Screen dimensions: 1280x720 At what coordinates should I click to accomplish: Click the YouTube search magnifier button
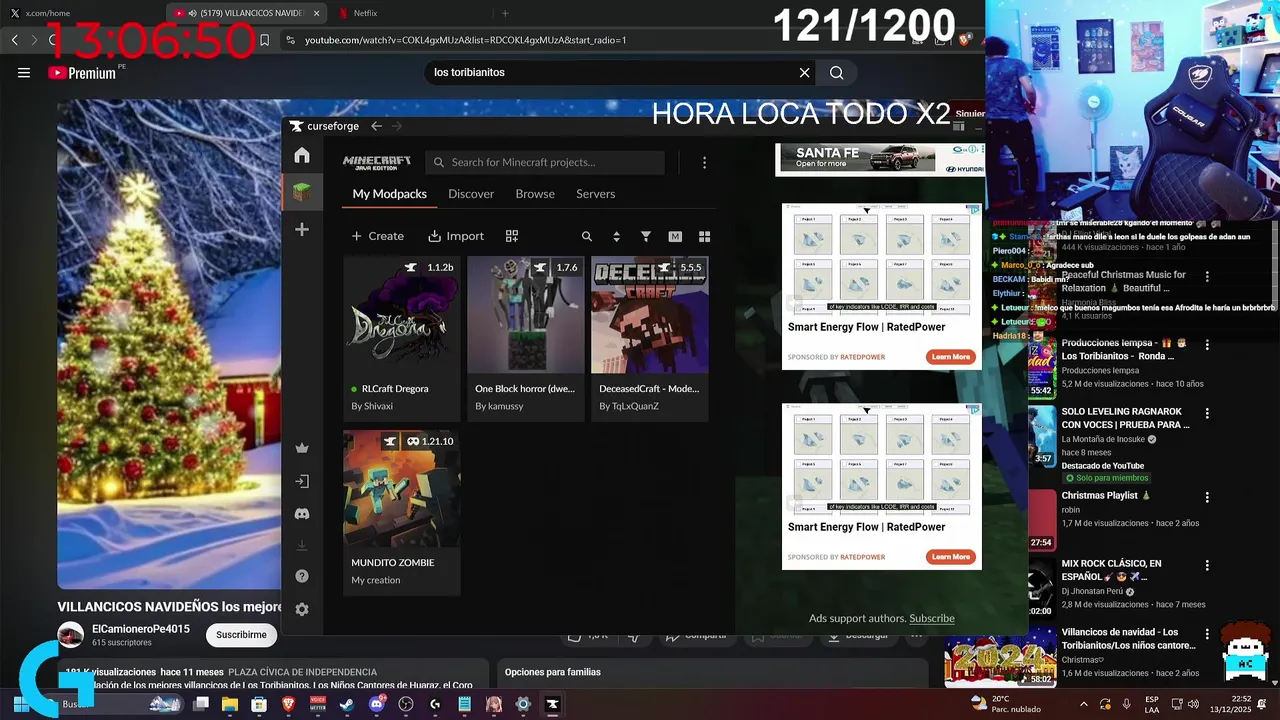pos(837,73)
